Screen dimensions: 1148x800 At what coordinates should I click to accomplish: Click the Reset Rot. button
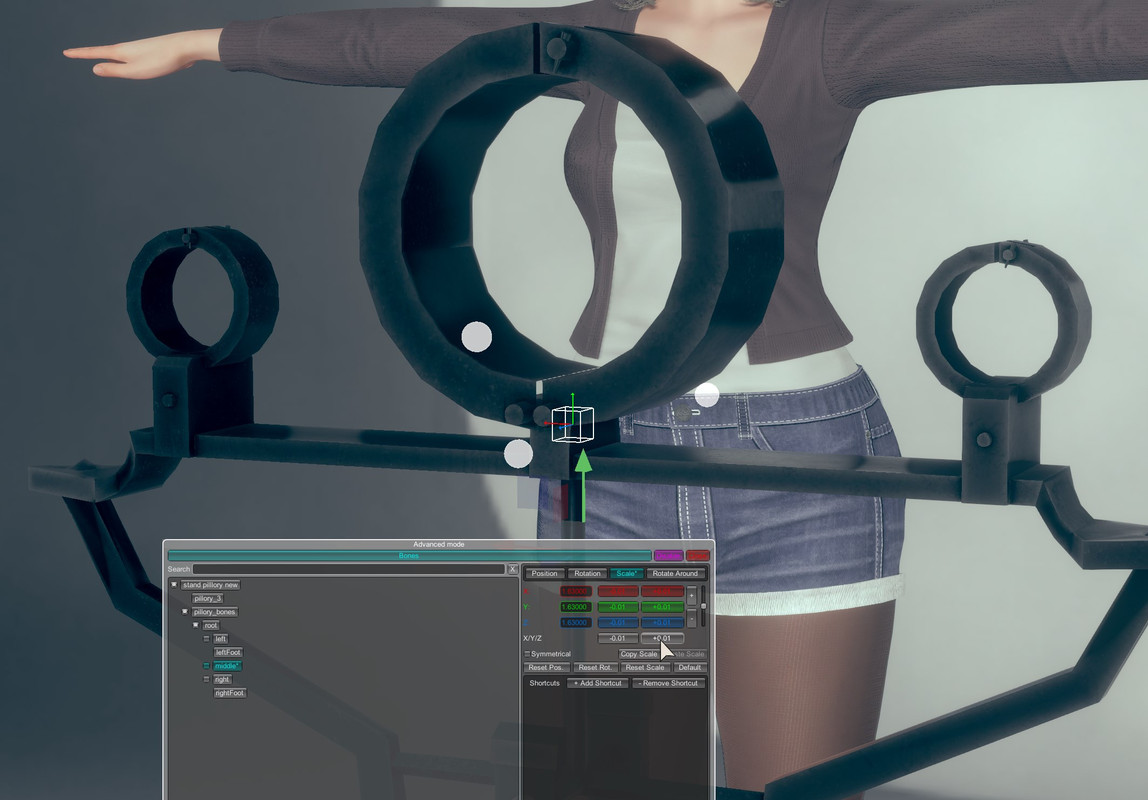[595, 668]
